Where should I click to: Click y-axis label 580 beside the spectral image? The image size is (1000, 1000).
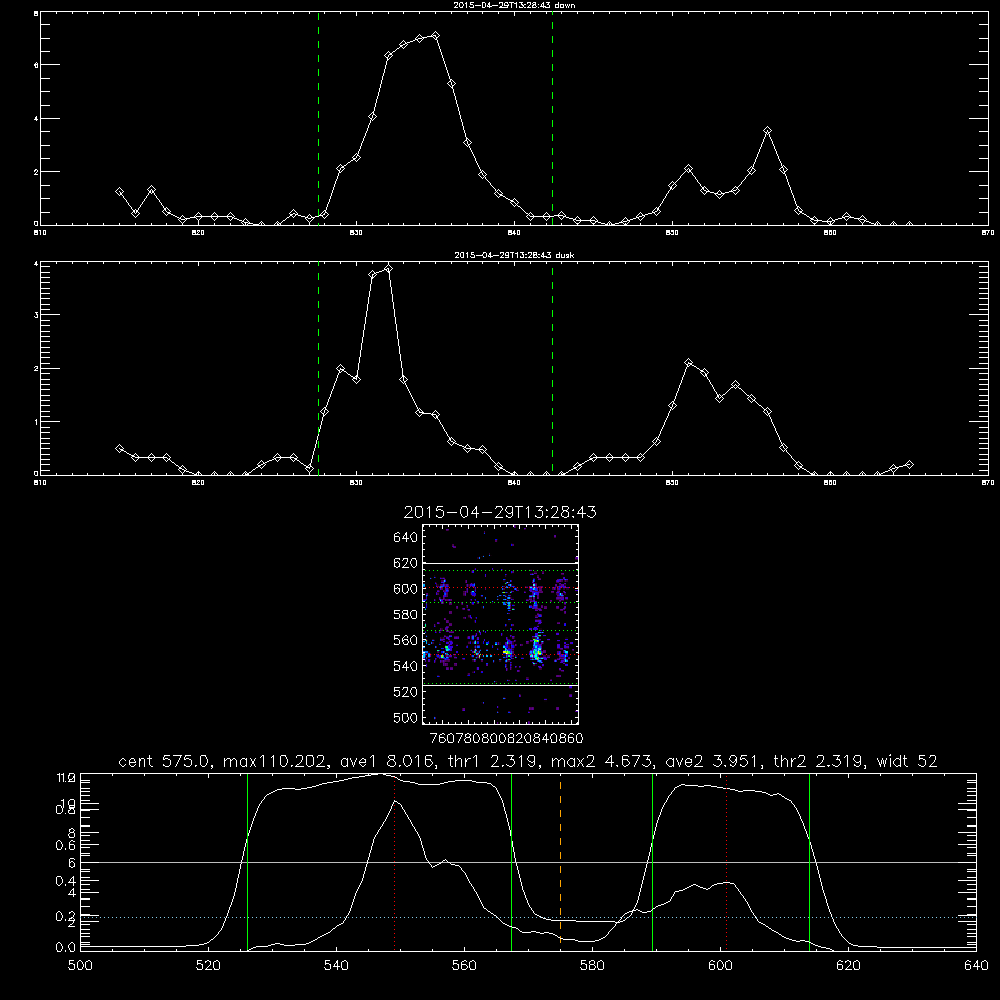point(406,615)
